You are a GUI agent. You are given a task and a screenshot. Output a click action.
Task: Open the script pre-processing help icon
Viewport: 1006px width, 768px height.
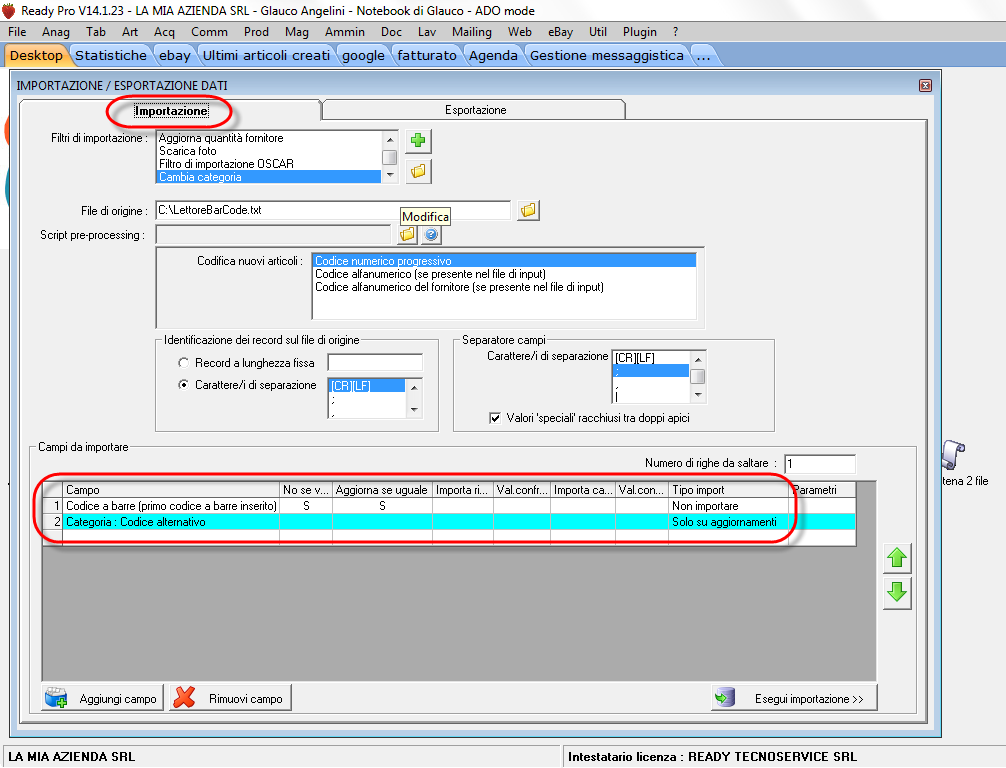point(431,235)
